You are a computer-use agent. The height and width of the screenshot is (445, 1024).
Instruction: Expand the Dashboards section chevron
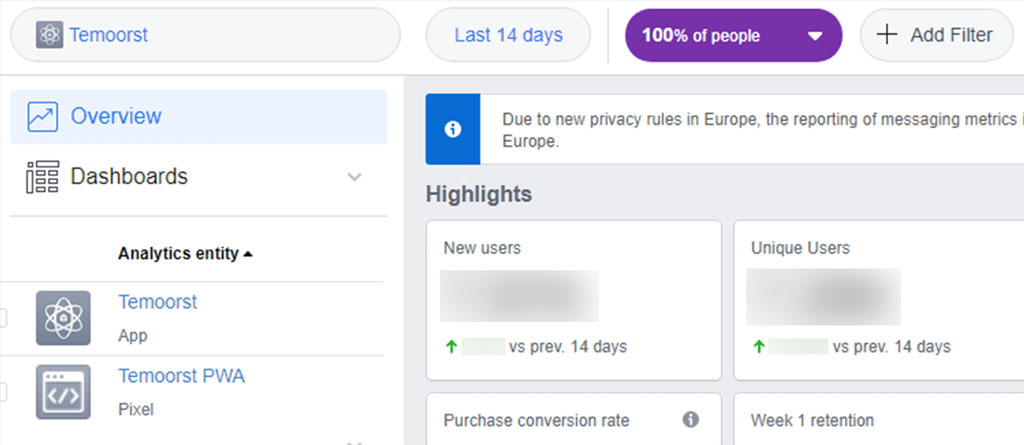[x=355, y=177]
